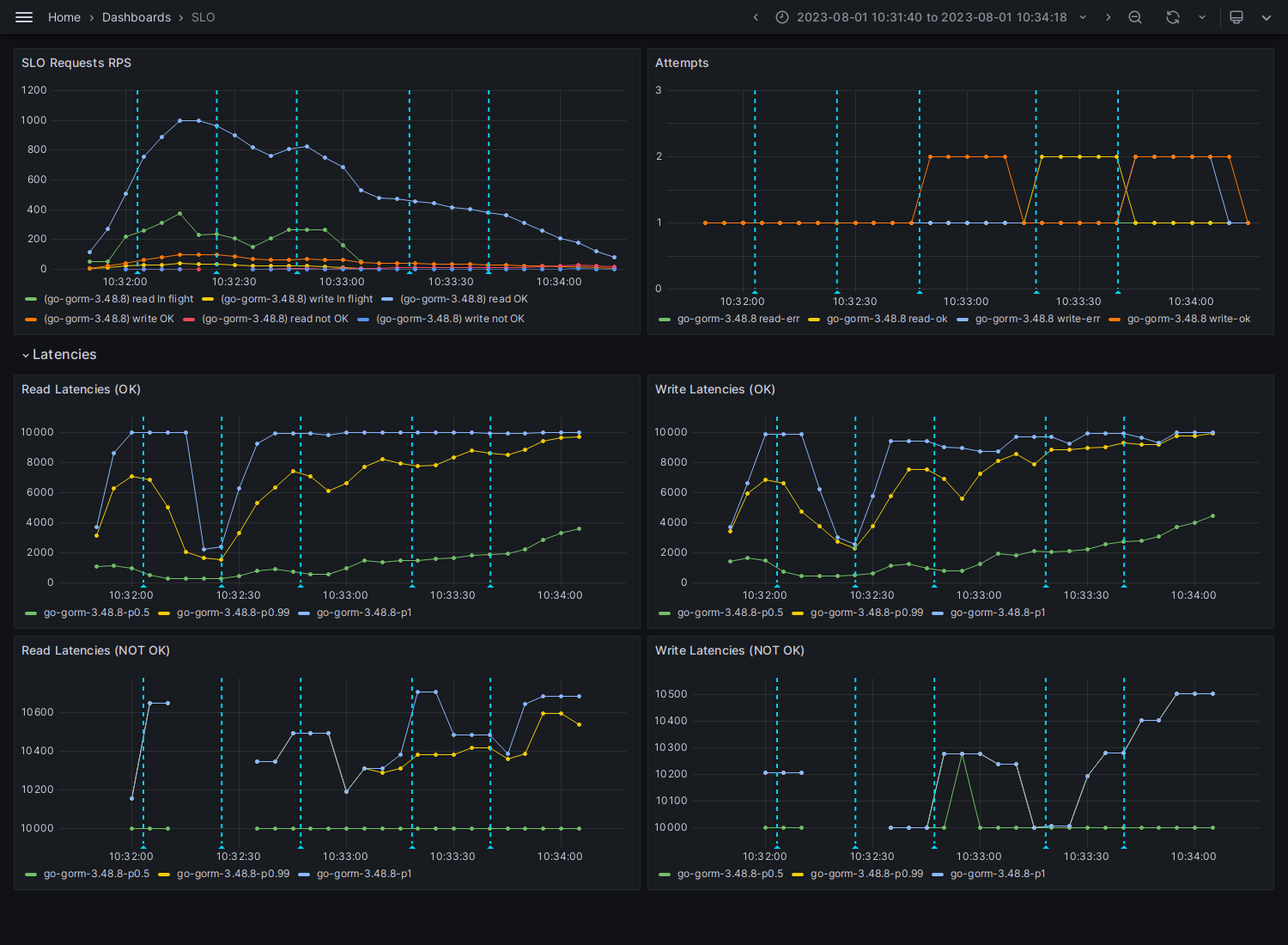Toggle p0.99 in Read Latencies (NOT OK) legend
Screen dimensions: 1288x945
pos(233,874)
